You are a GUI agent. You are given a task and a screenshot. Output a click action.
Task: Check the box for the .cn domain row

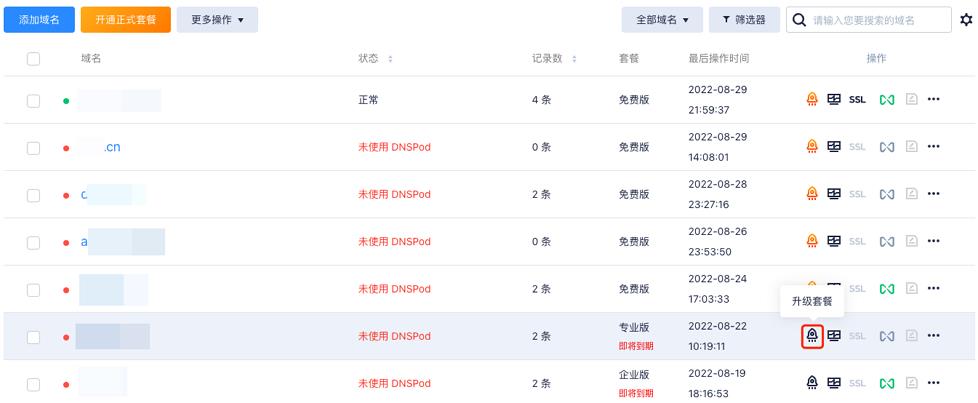34,148
